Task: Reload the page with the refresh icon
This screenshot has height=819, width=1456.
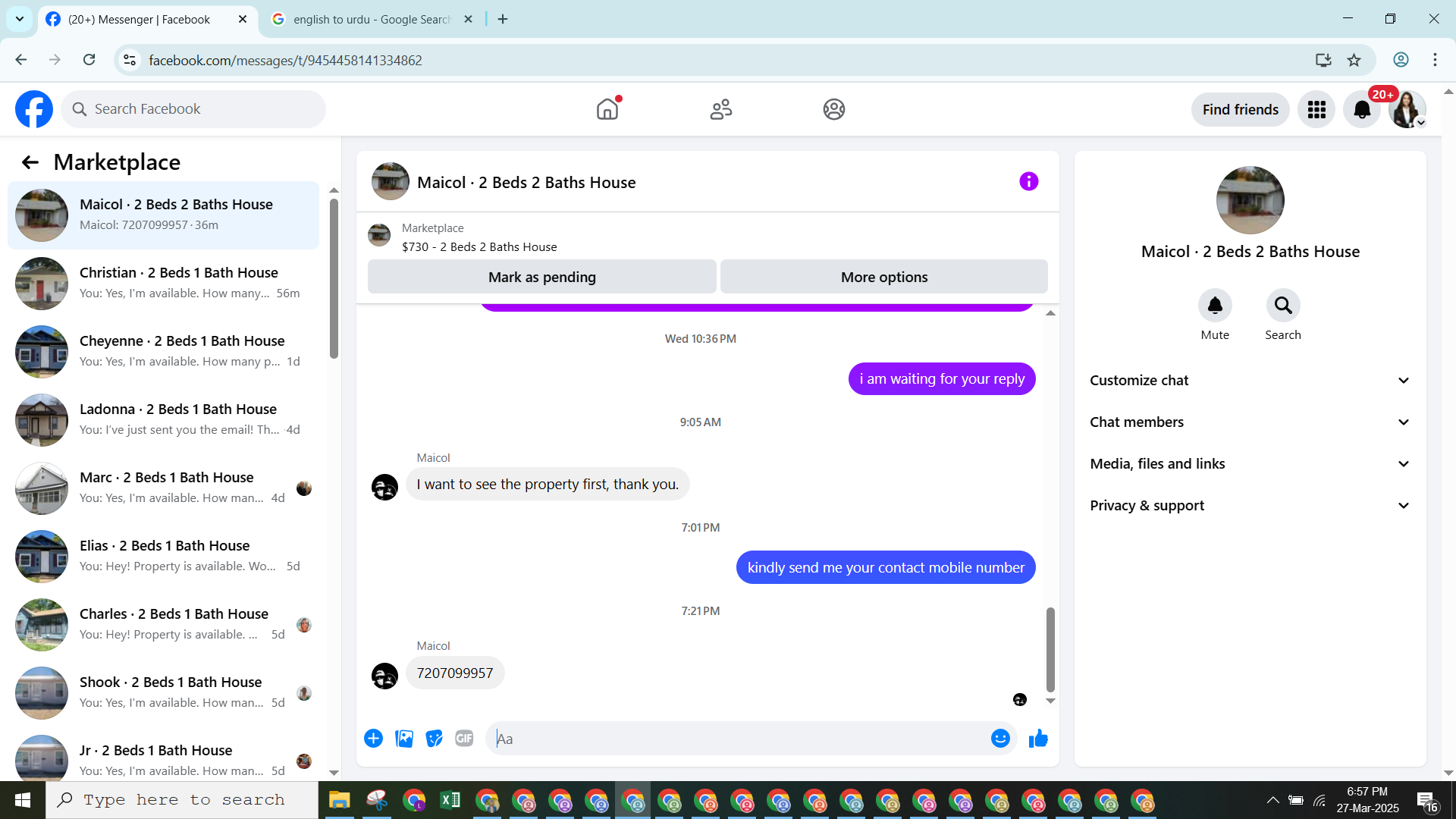Action: 89,60
